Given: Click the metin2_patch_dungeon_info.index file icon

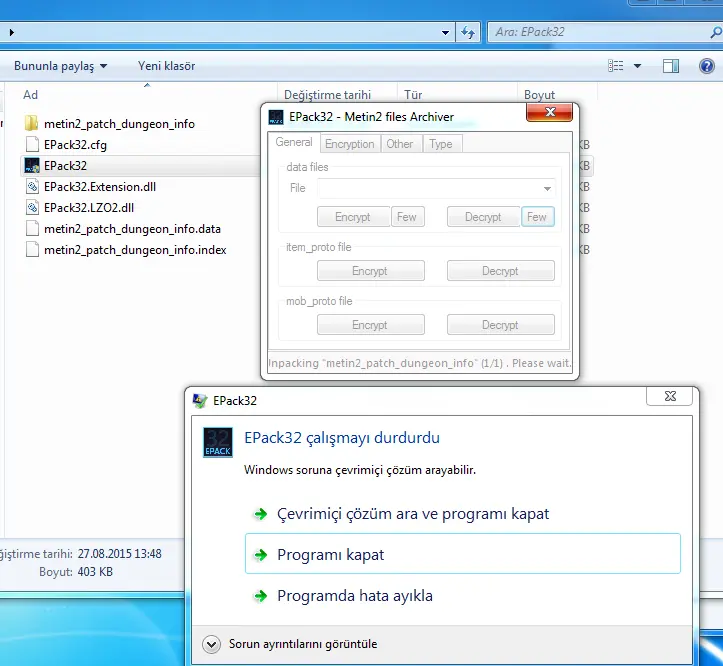Looking at the screenshot, I should point(31,250).
